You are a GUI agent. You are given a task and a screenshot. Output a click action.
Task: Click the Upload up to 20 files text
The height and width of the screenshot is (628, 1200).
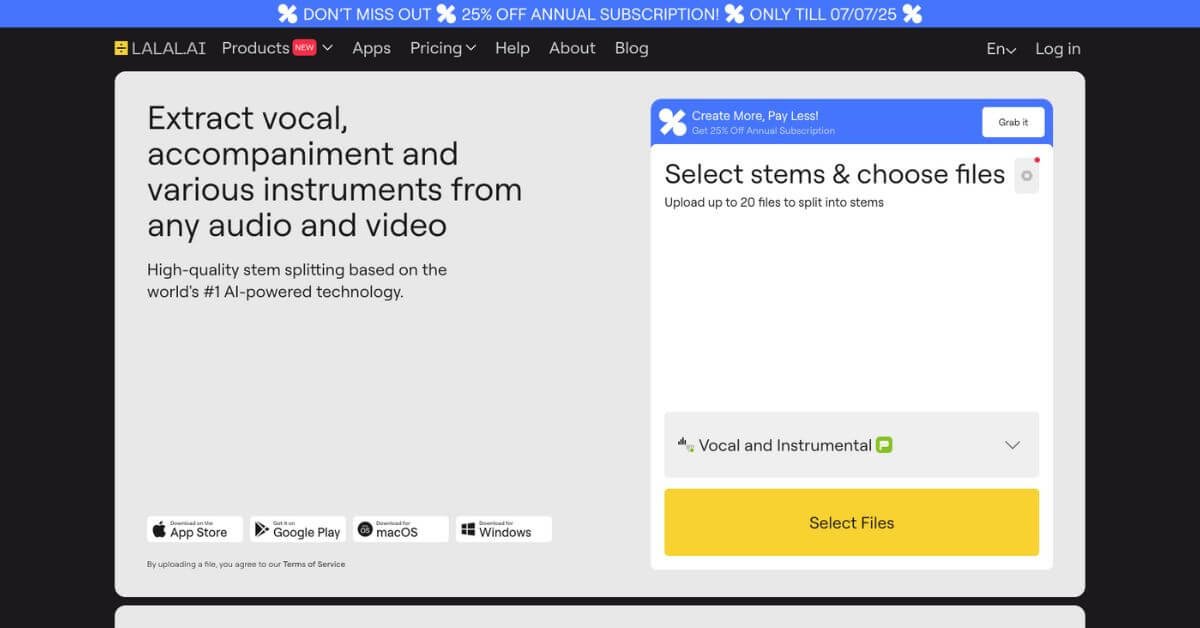click(x=774, y=202)
